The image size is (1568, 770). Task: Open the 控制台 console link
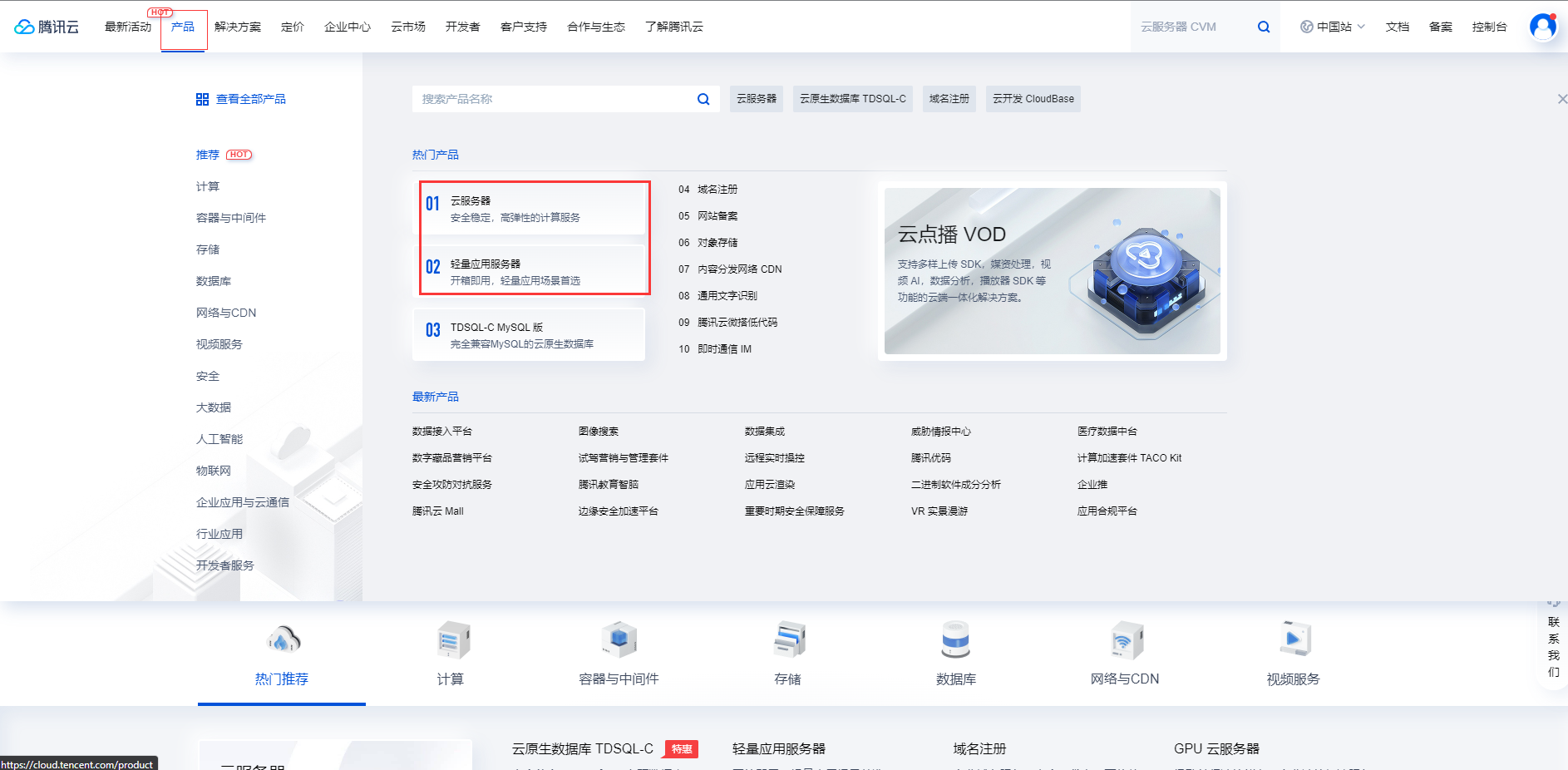[x=1490, y=27]
